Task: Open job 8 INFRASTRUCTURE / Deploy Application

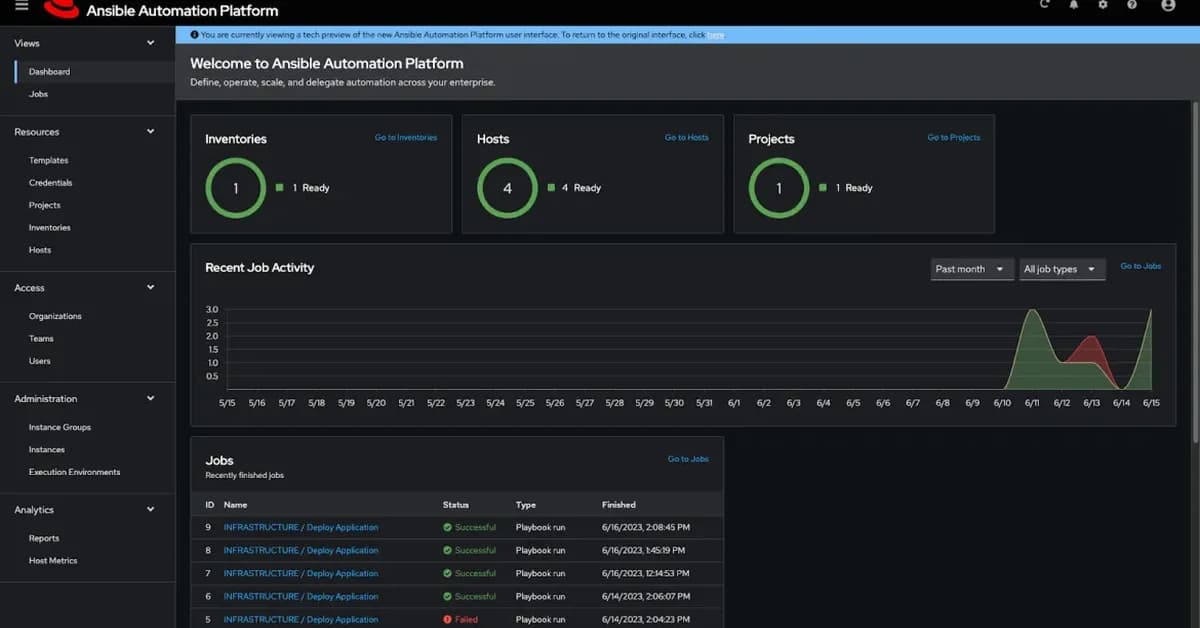Action: click(301, 550)
